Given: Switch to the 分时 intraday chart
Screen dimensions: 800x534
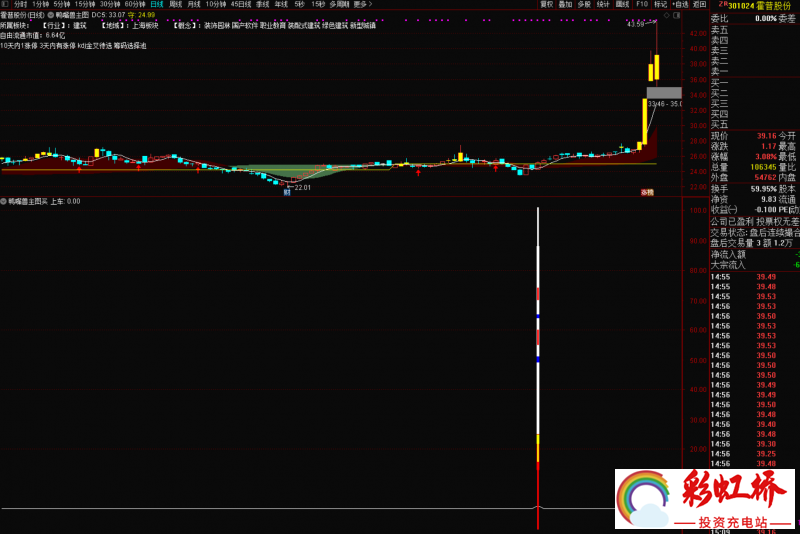Looking at the screenshot, I should click(20, 4).
